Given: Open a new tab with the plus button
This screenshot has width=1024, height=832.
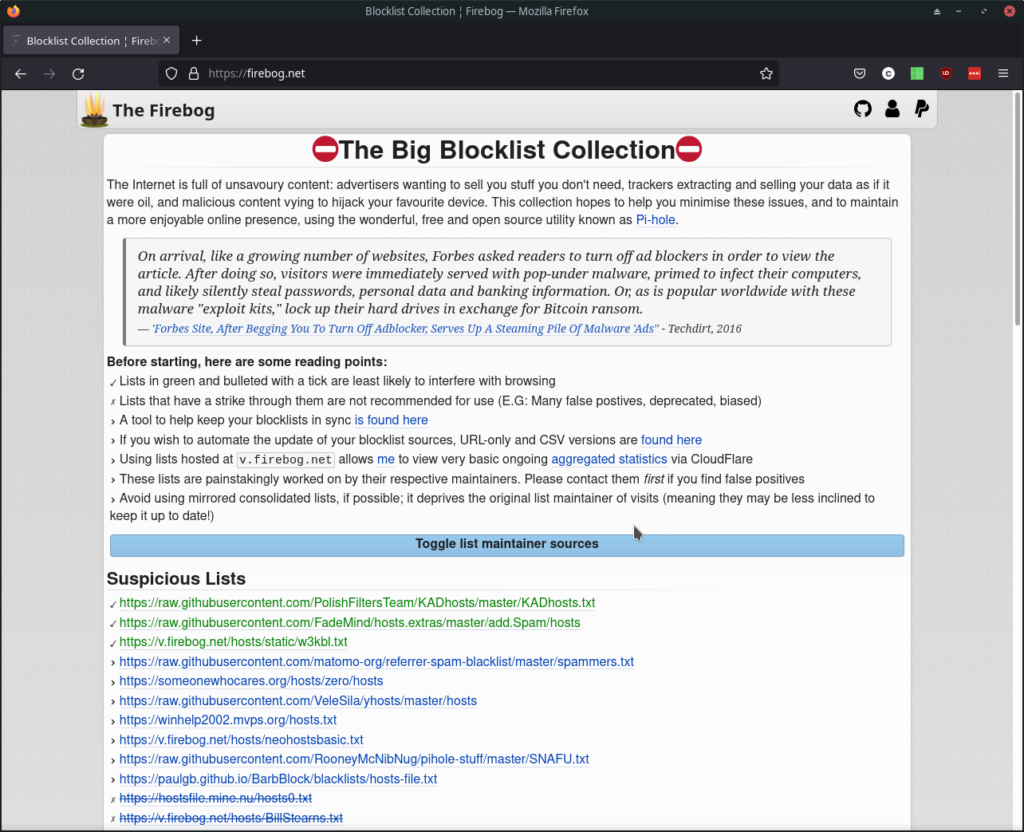Looking at the screenshot, I should point(197,40).
